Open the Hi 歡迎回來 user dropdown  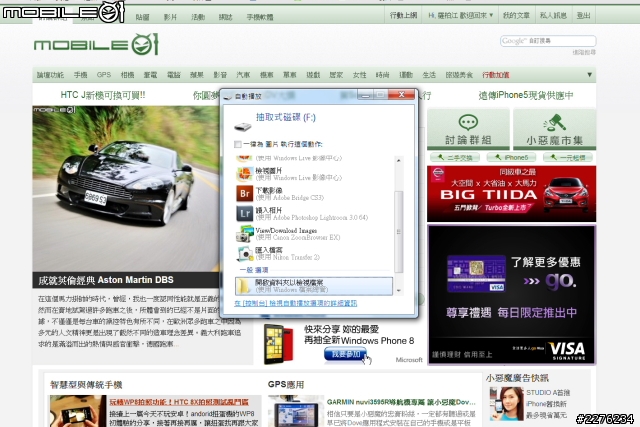pos(460,15)
